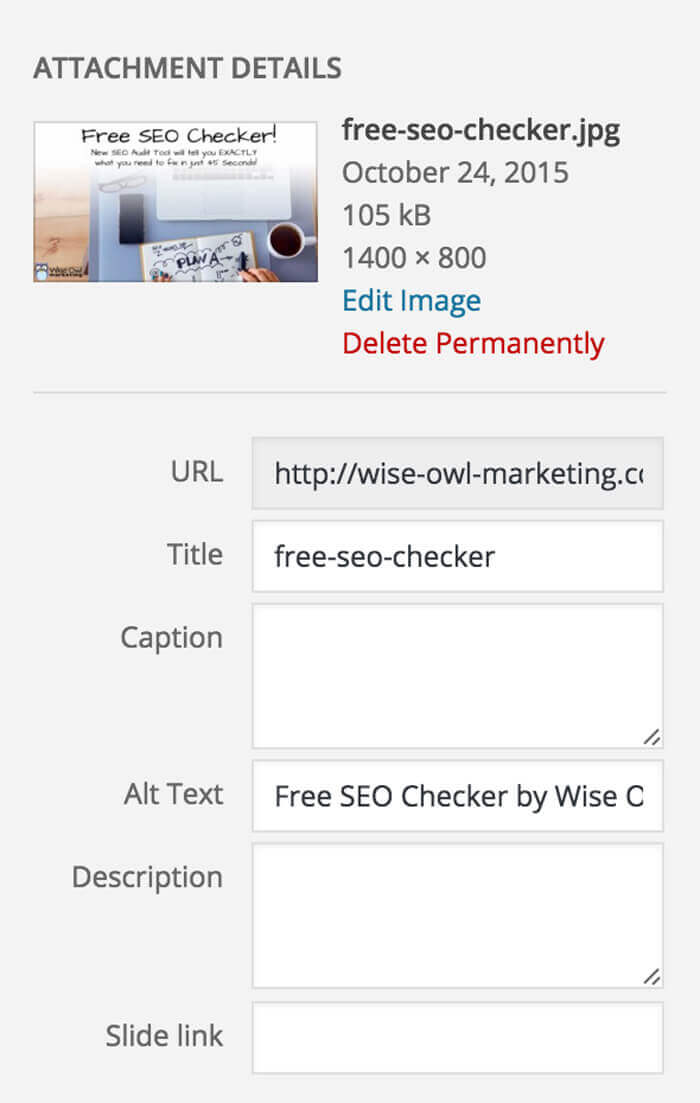Click the Alt Text input field
700x1103 pixels.
coord(457,796)
